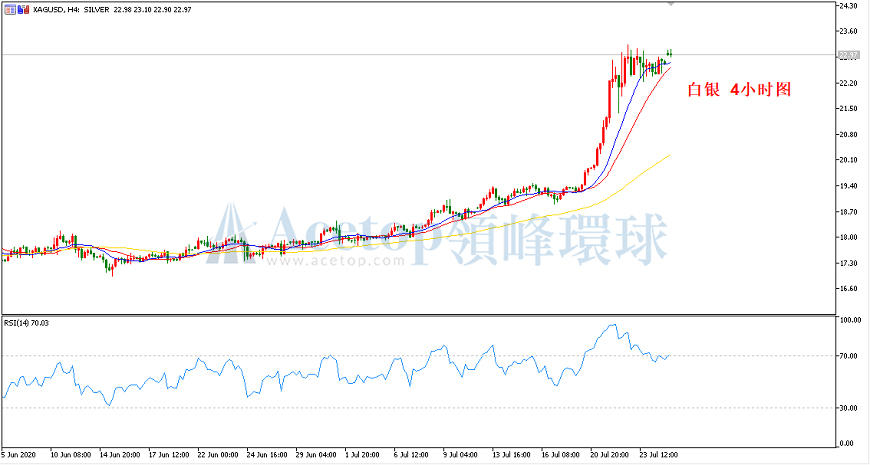The image size is (870, 465).
Task: Click the 20.80 price axis label
Action: pos(849,135)
